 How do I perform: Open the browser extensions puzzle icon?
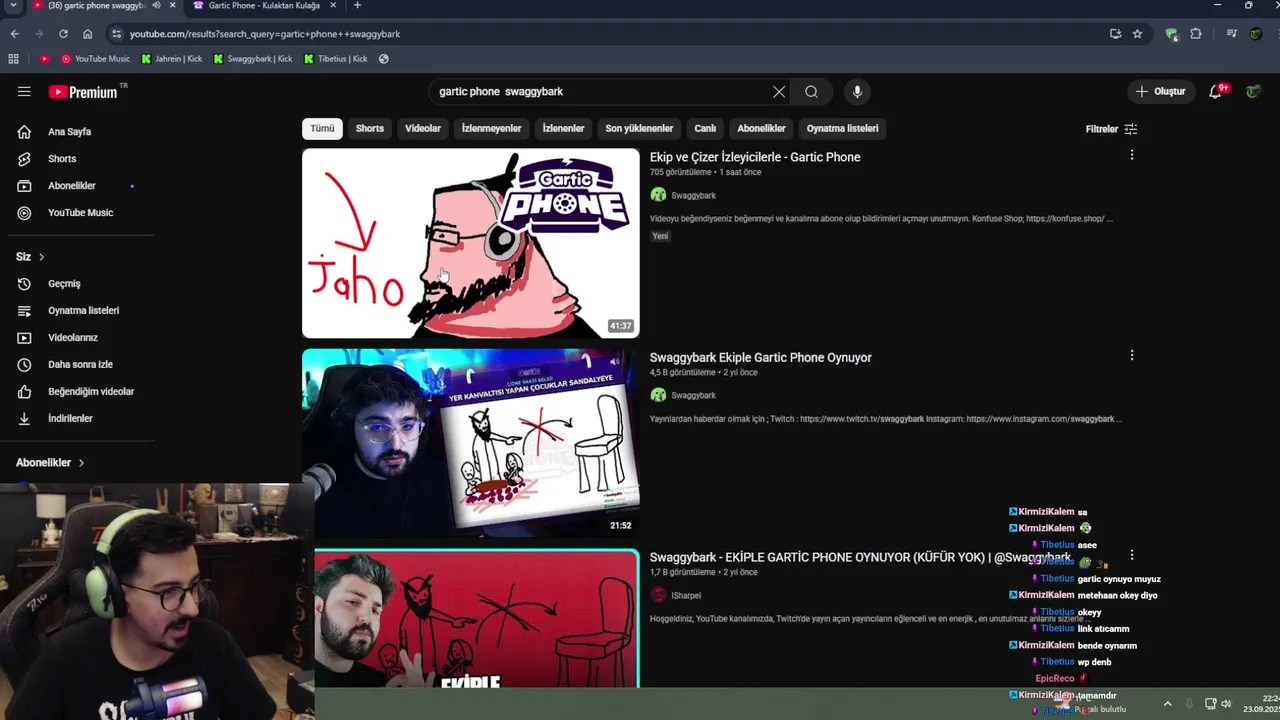[x=1196, y=34]
